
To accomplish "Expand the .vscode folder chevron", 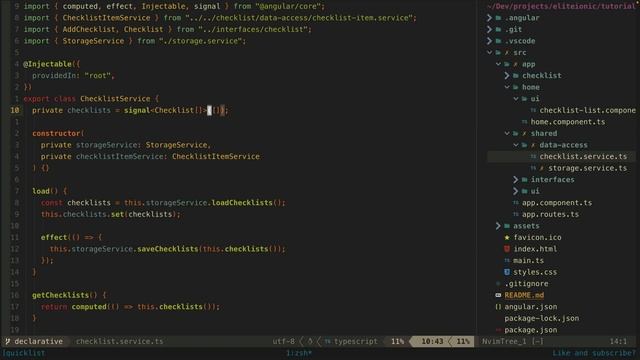I will pos(489,41).
